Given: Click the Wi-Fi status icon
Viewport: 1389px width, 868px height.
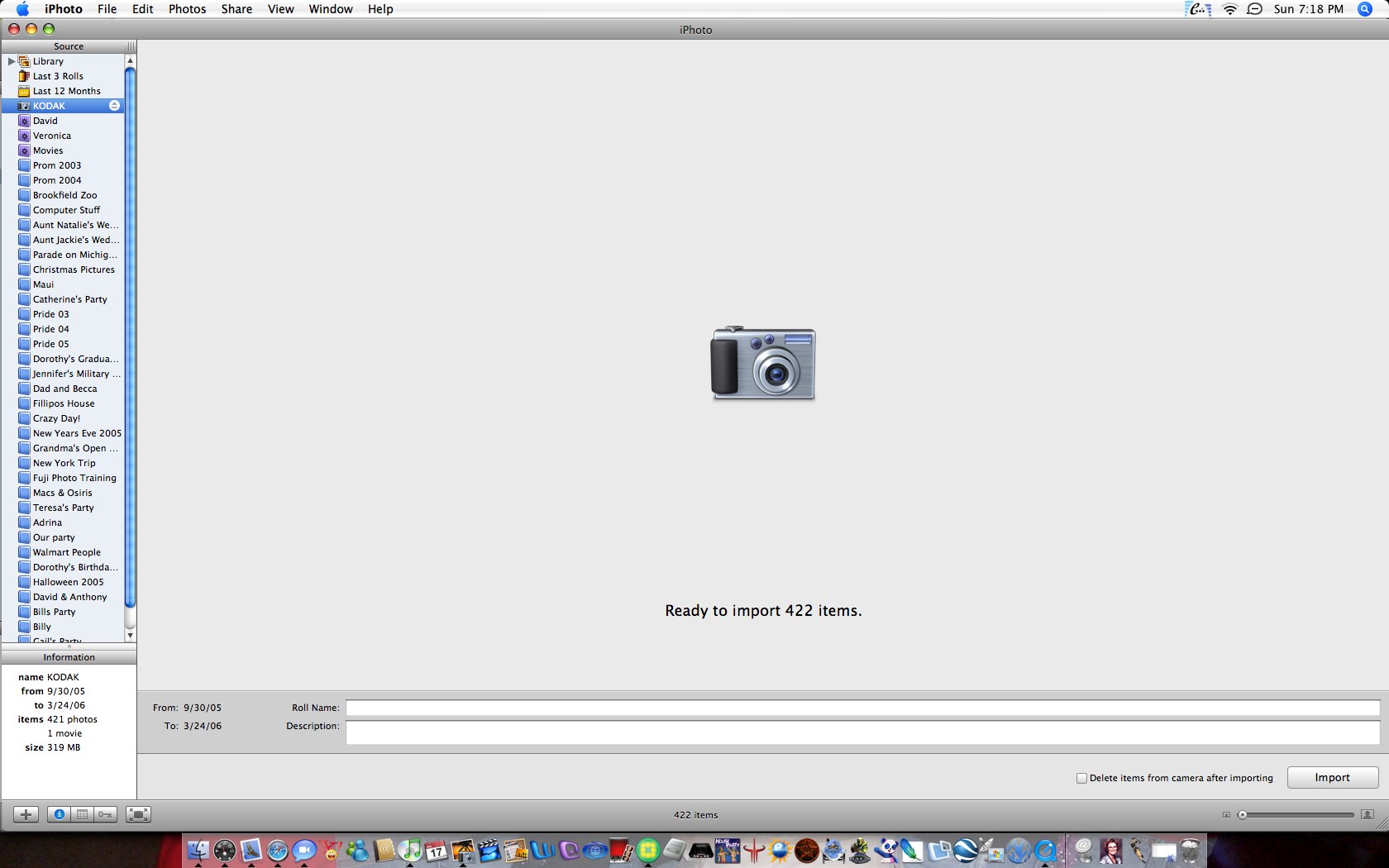Looking at the screenshot, I should coord(1230,9).
